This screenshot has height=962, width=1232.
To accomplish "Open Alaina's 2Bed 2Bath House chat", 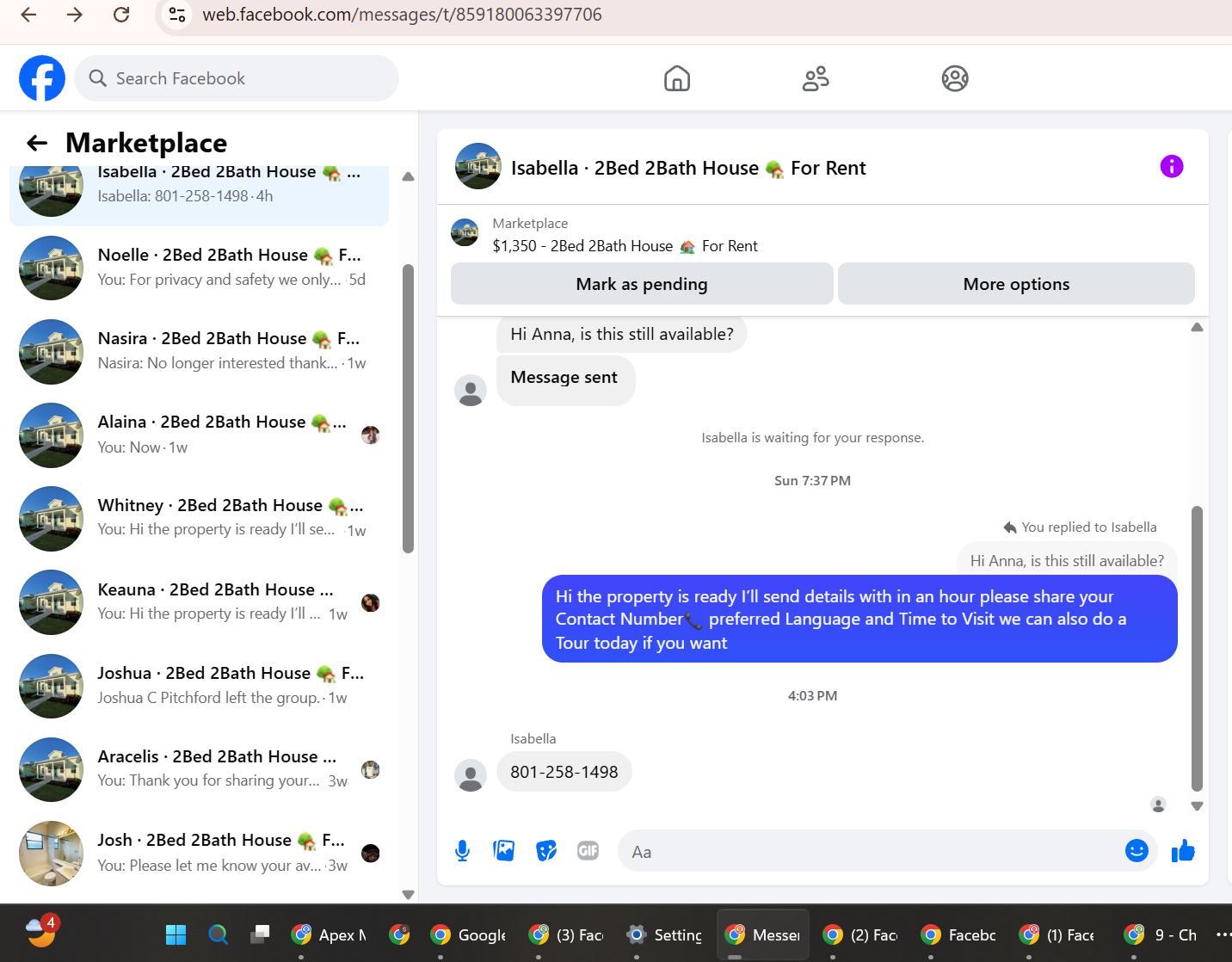I will tap(200, 435).
